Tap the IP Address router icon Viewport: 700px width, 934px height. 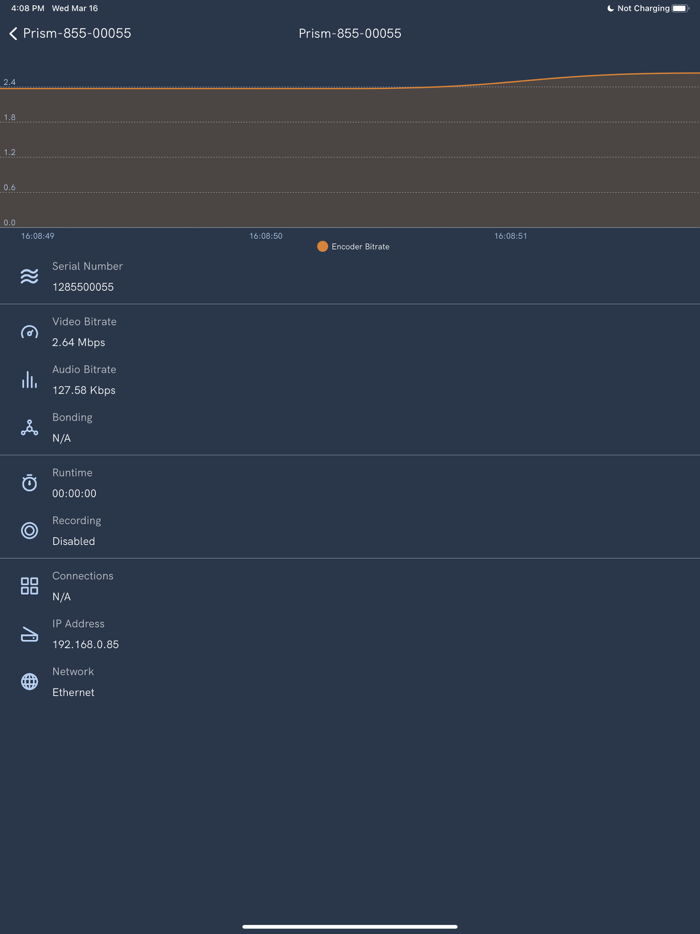[x=29, y=635]
